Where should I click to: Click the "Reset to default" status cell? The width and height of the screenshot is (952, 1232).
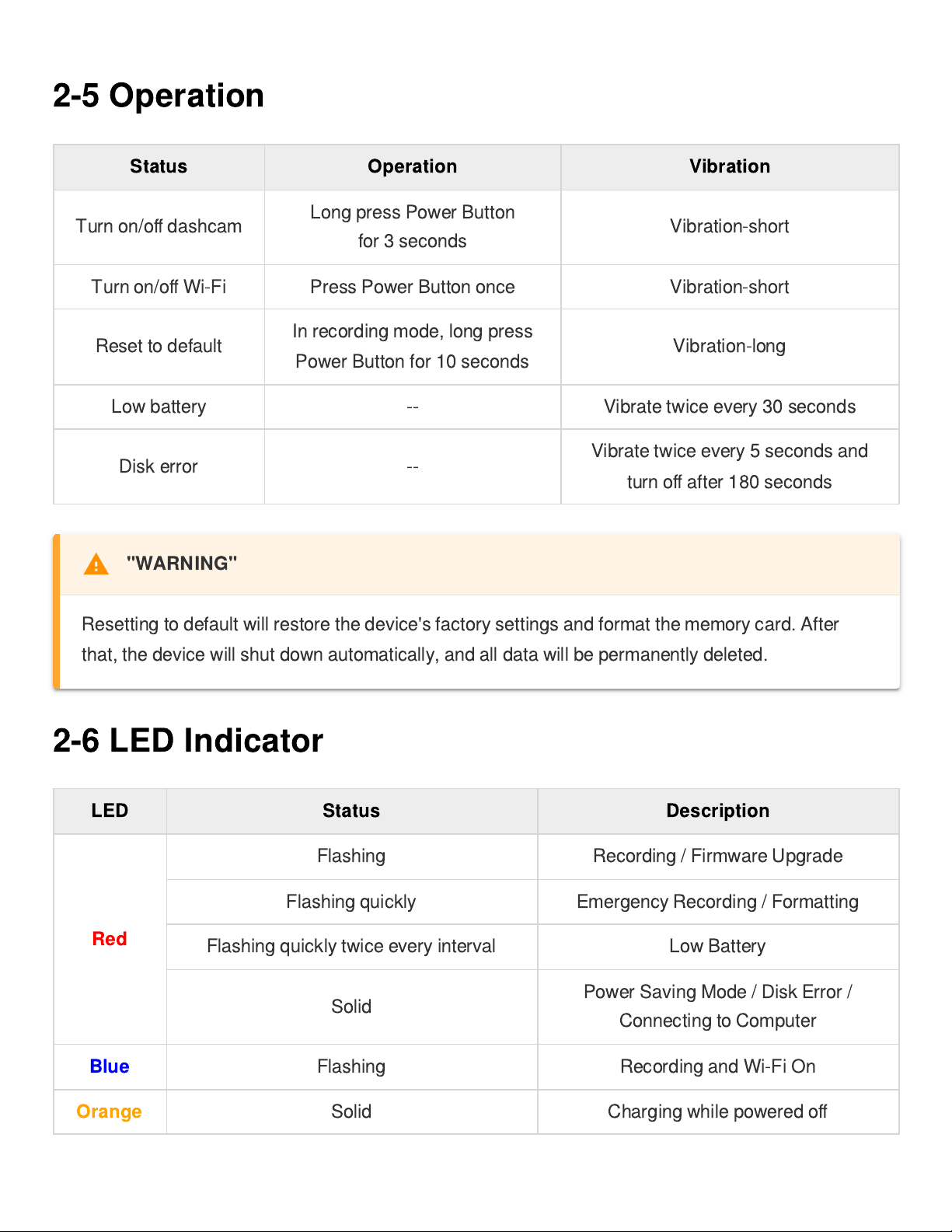(159, 346)
